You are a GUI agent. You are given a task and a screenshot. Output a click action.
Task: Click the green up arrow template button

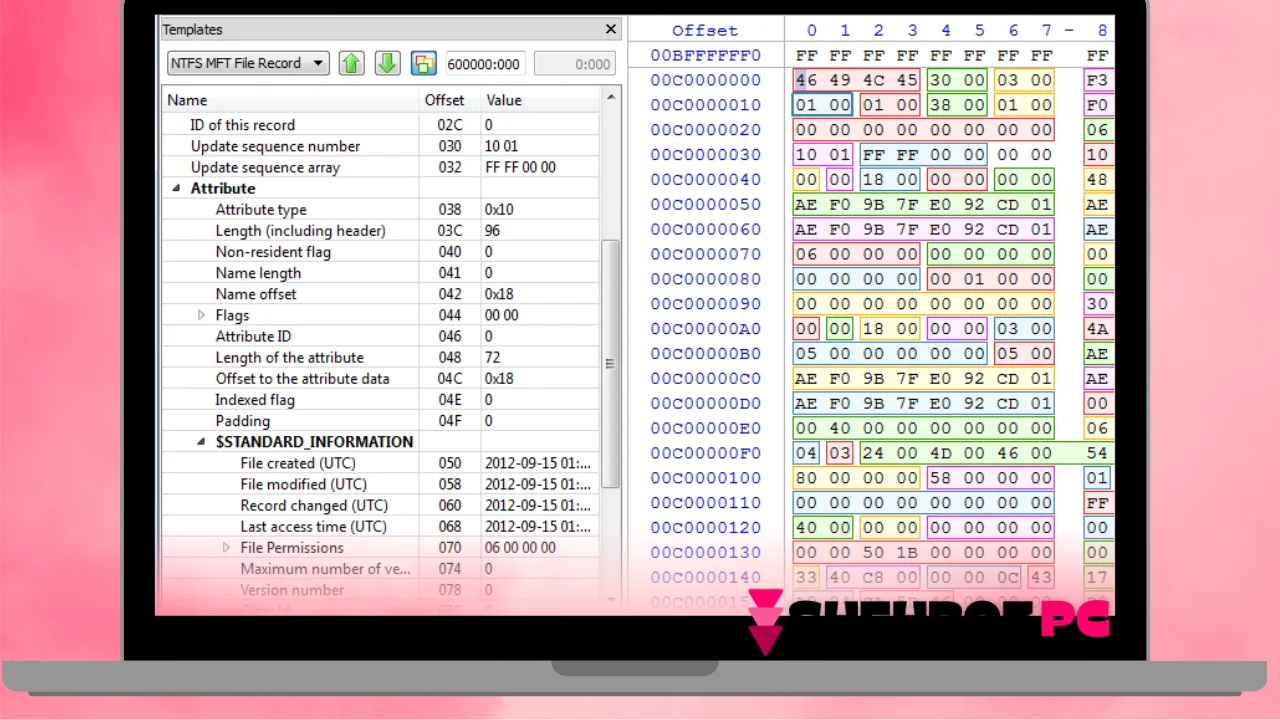click(350, 63)
